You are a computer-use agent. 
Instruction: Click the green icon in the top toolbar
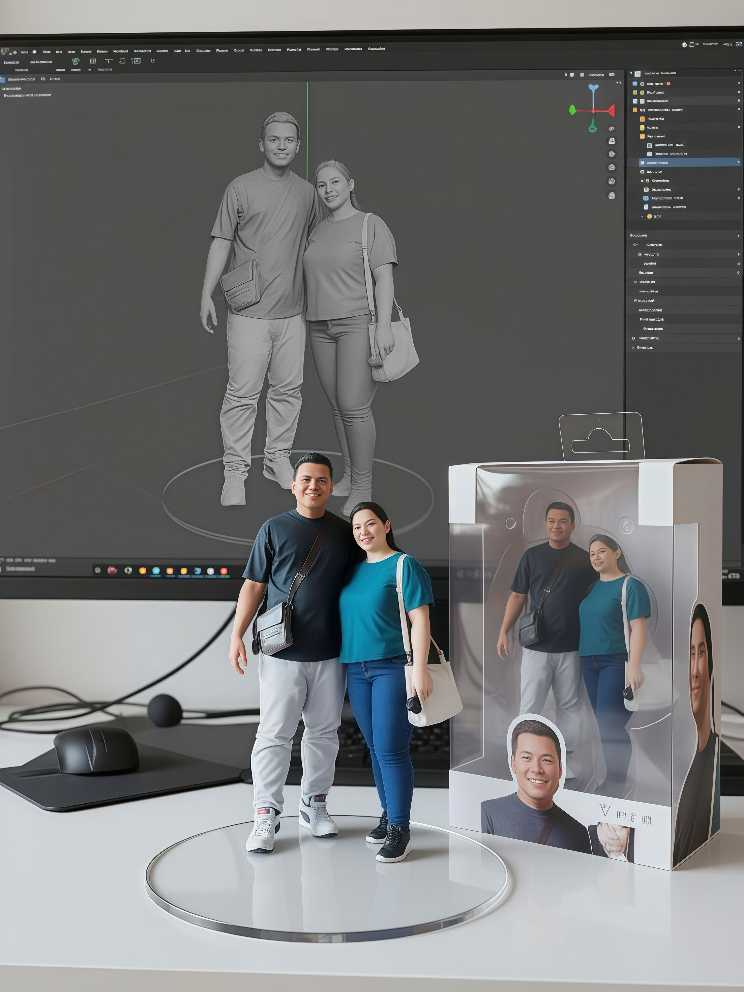pyautogui.click(x=74, y=61)
